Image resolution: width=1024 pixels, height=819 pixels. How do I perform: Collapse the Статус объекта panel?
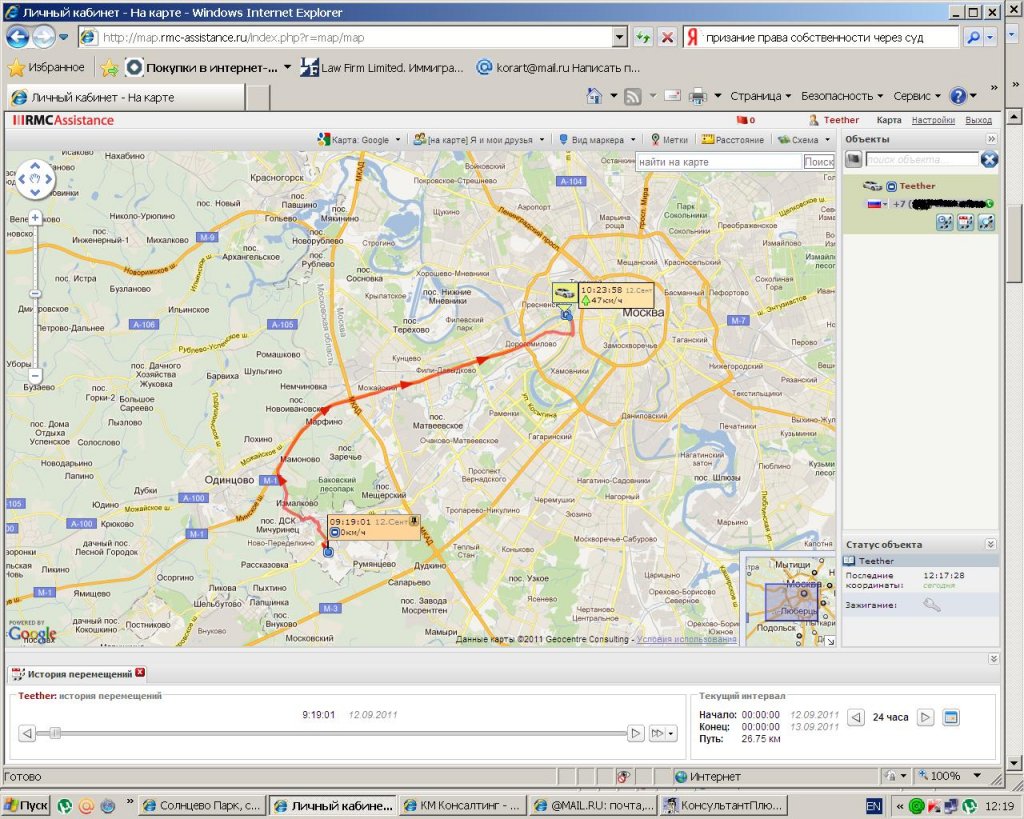[x=991, y=544]
